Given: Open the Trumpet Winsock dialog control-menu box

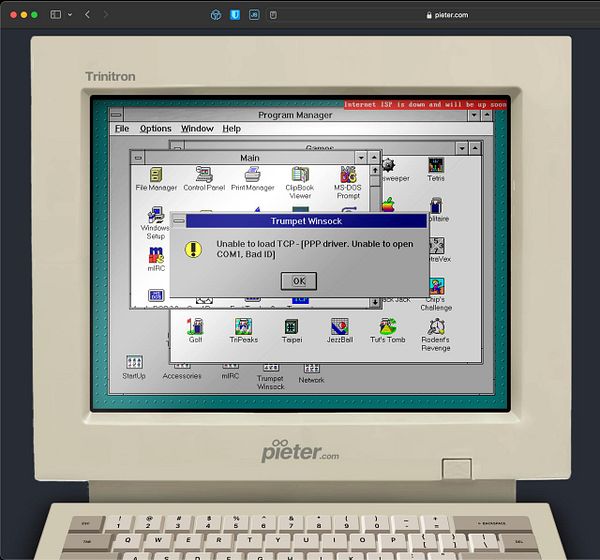Looking at the screenshot, I should click(179, 221).
